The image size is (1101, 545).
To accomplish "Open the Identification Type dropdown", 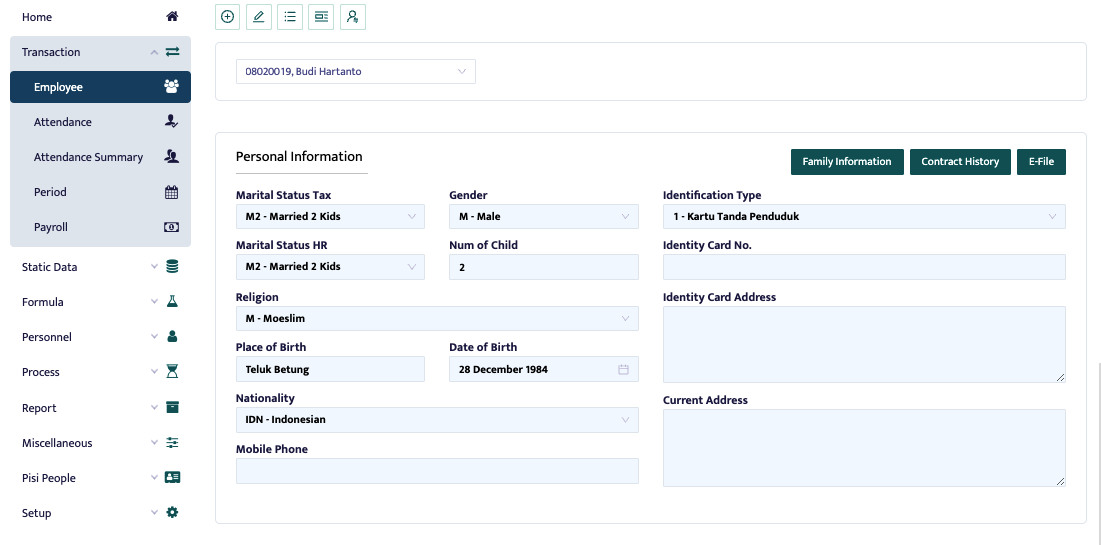I will tap(863, 216).
